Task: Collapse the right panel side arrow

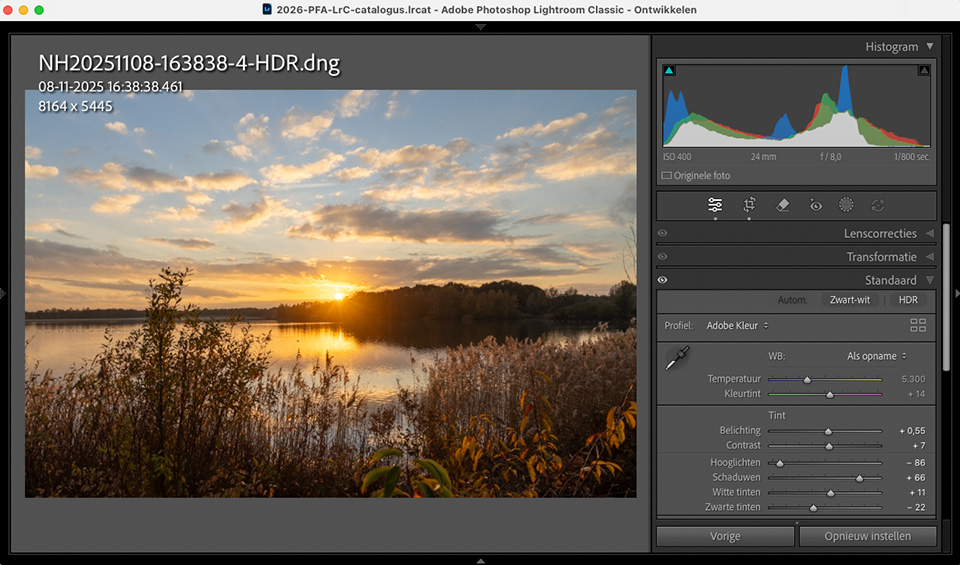Action: click(956, 294)
